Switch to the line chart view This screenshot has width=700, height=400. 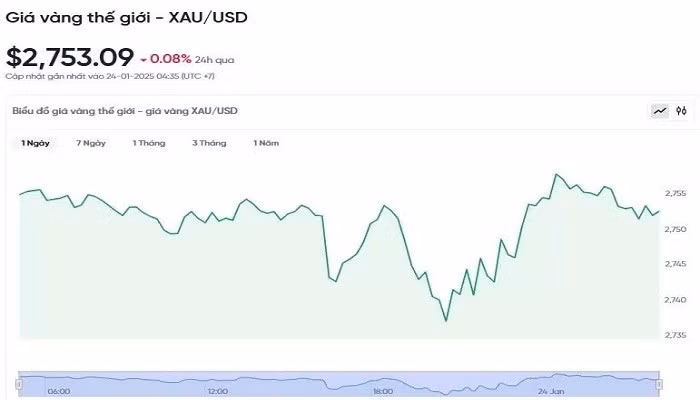coord(660,111)
